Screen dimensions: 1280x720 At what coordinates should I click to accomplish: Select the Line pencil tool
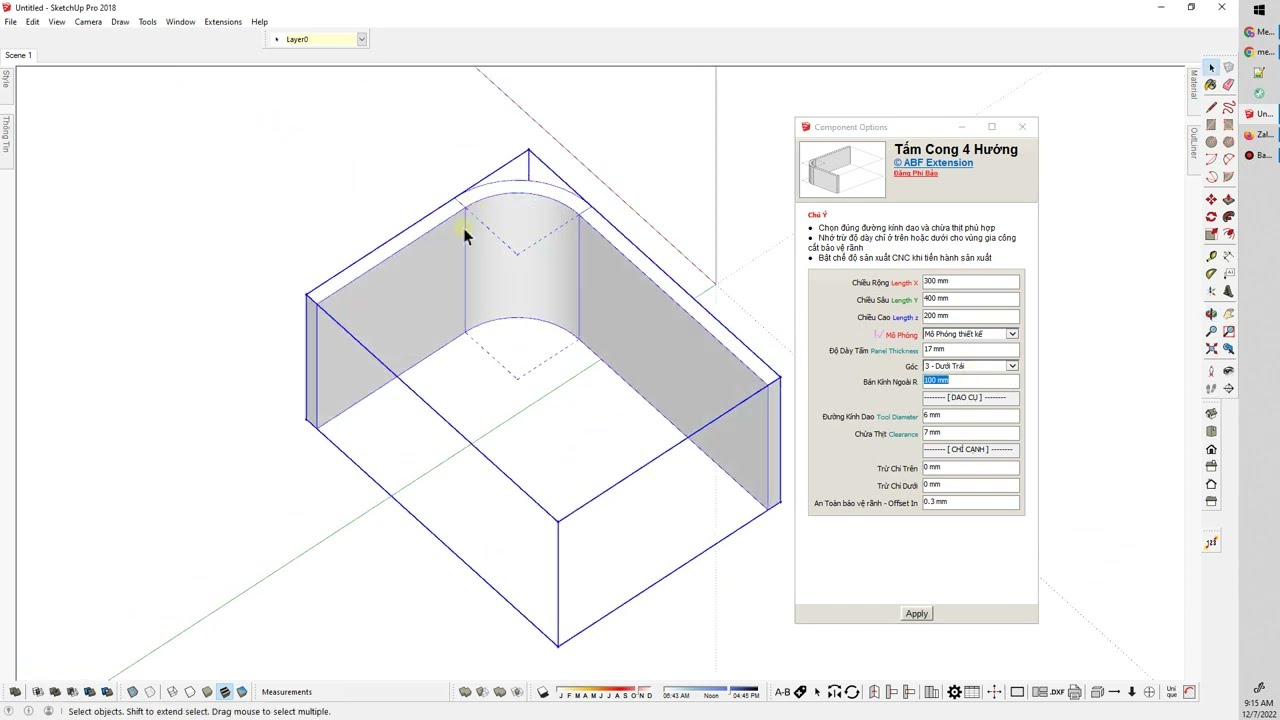pos(1211,107)
